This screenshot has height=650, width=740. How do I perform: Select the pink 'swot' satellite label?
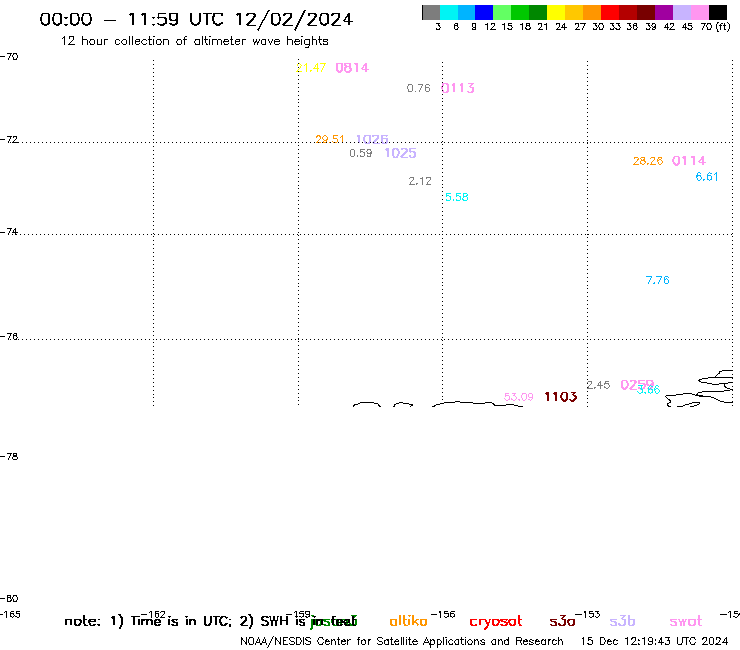(x=686, y=621)
